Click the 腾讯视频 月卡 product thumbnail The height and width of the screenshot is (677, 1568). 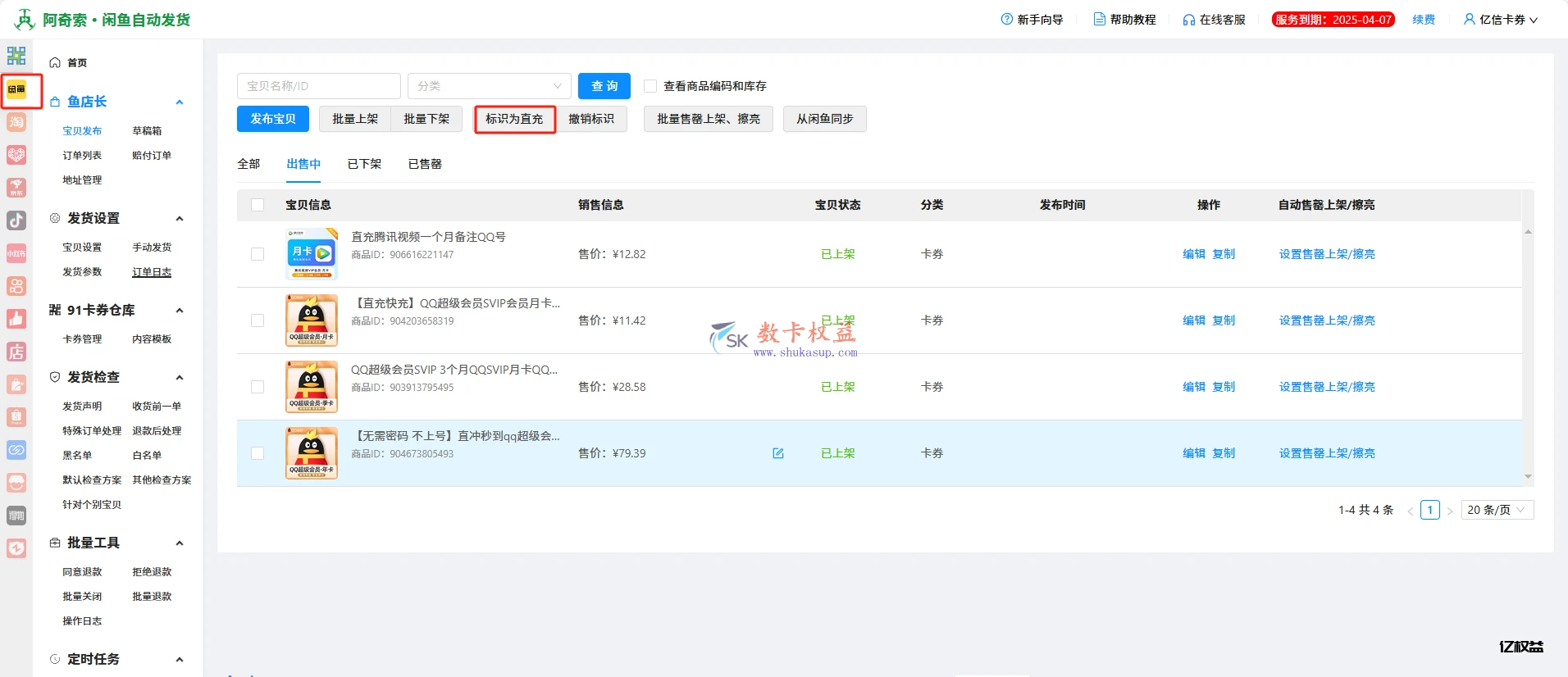pyautogui.click(x=312, y=254)
